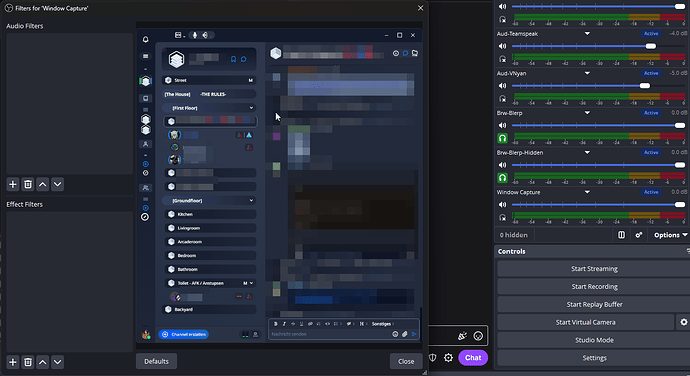Collapse the [Groundfloor] channel group
The image size is (690, 376).
pos(251,201)
